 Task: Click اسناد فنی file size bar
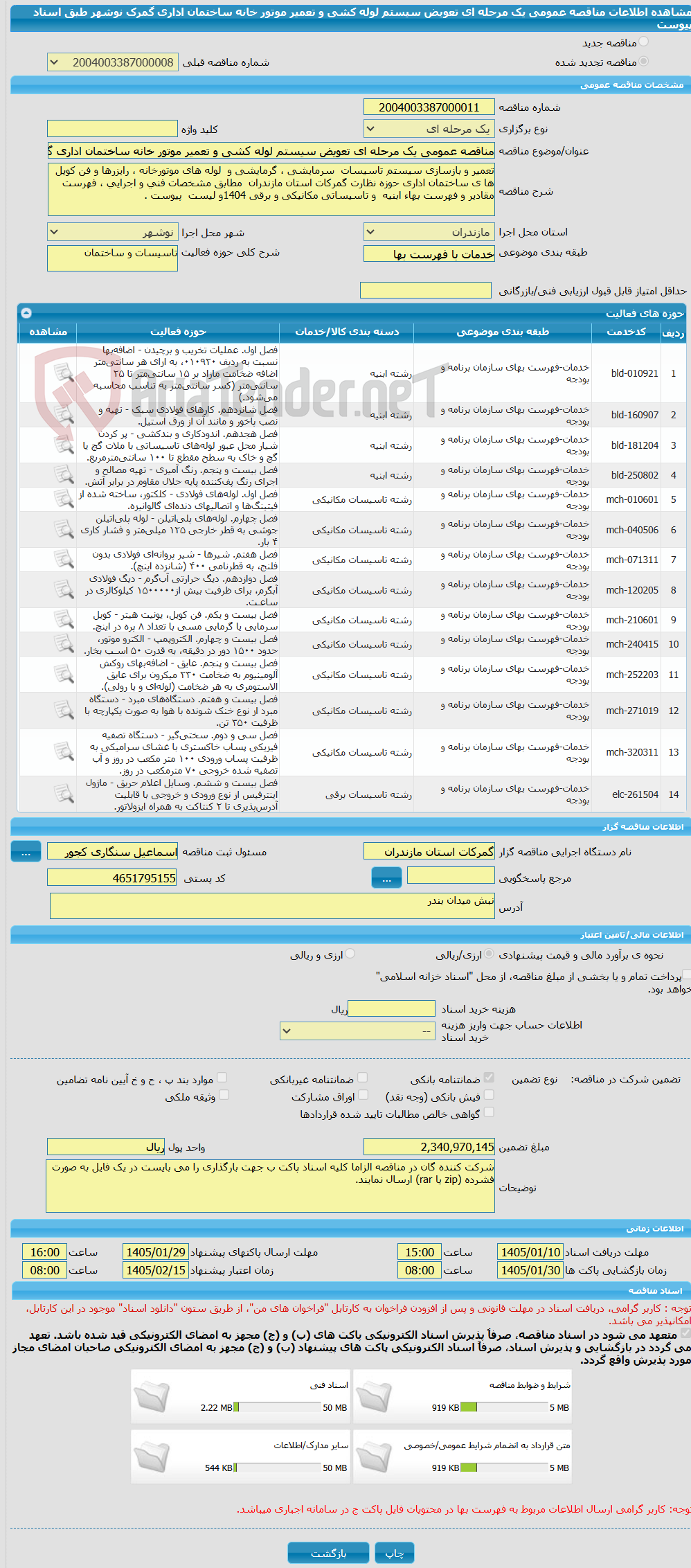click(278, 1407)
